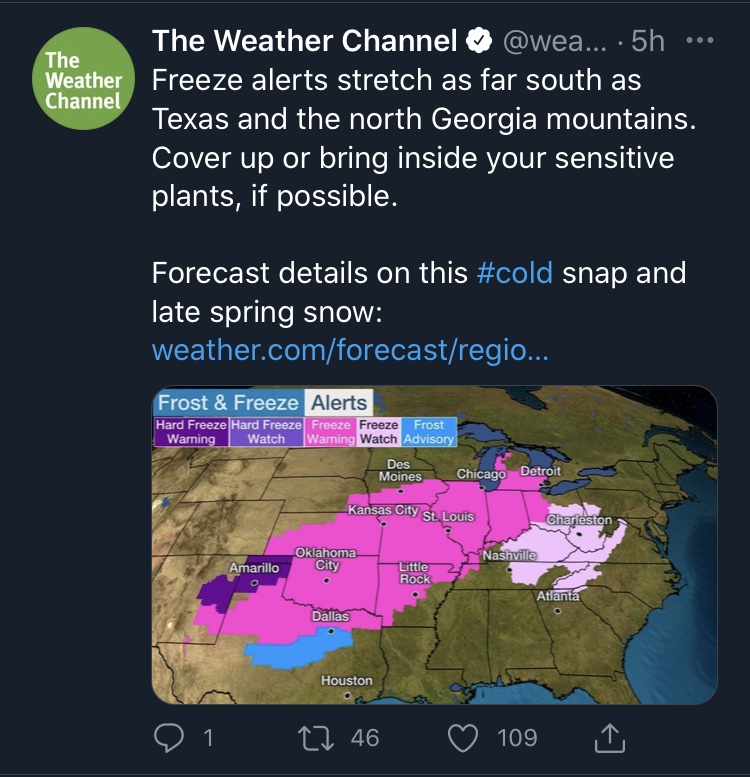The image size is (750, 777).
Task: Click the Freeze Warning pink legend swatch
Action: tap(330, 432)
